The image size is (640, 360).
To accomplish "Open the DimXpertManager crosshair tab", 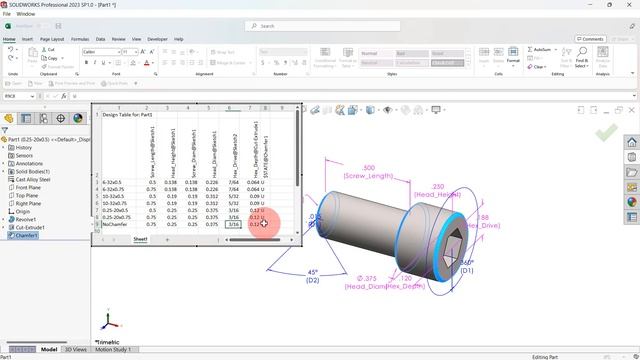I will (x=60, y=118).
